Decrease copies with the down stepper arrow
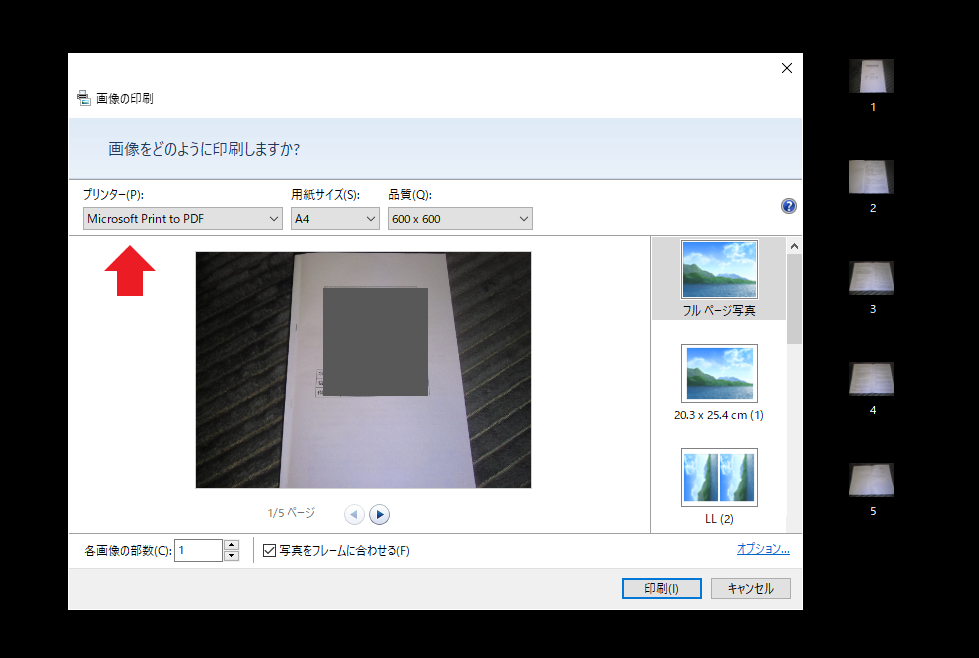The height and width of the screenshot is (658, 979). pos(232,556)
